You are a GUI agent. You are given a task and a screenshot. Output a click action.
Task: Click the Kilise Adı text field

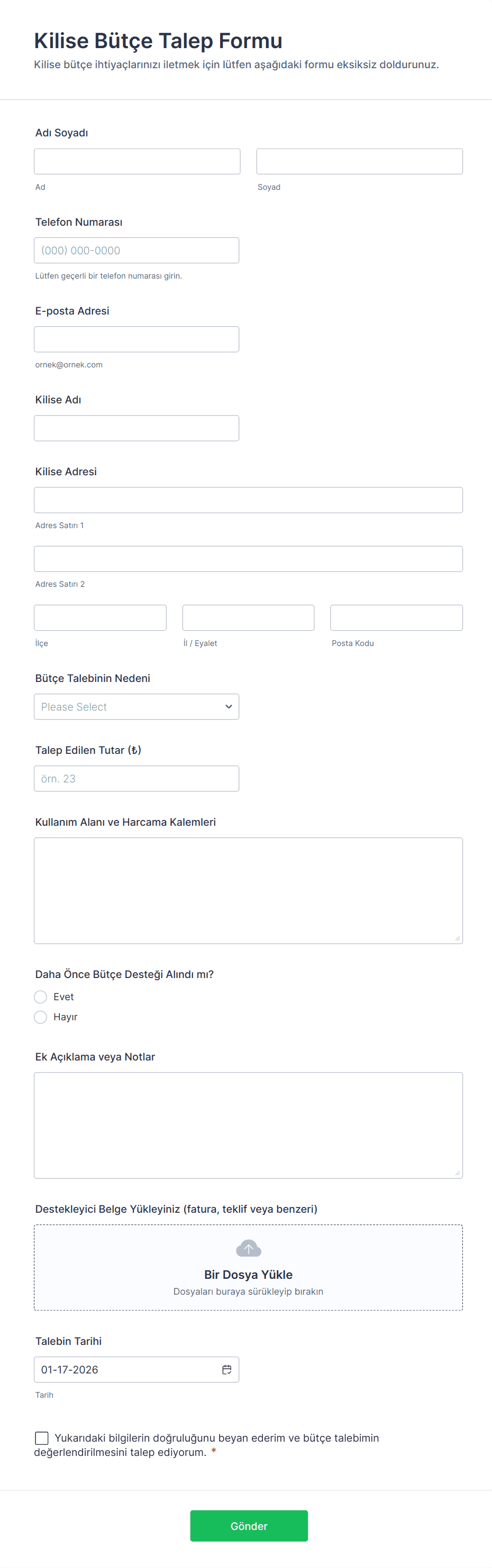(x=136, y=428)
